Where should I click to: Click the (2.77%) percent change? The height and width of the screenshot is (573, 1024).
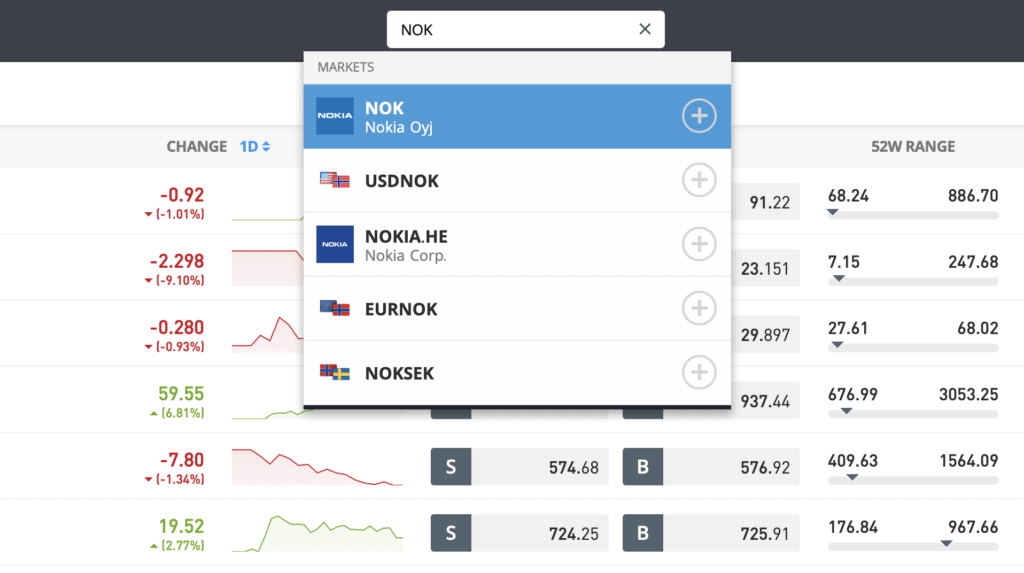point(182,546)
